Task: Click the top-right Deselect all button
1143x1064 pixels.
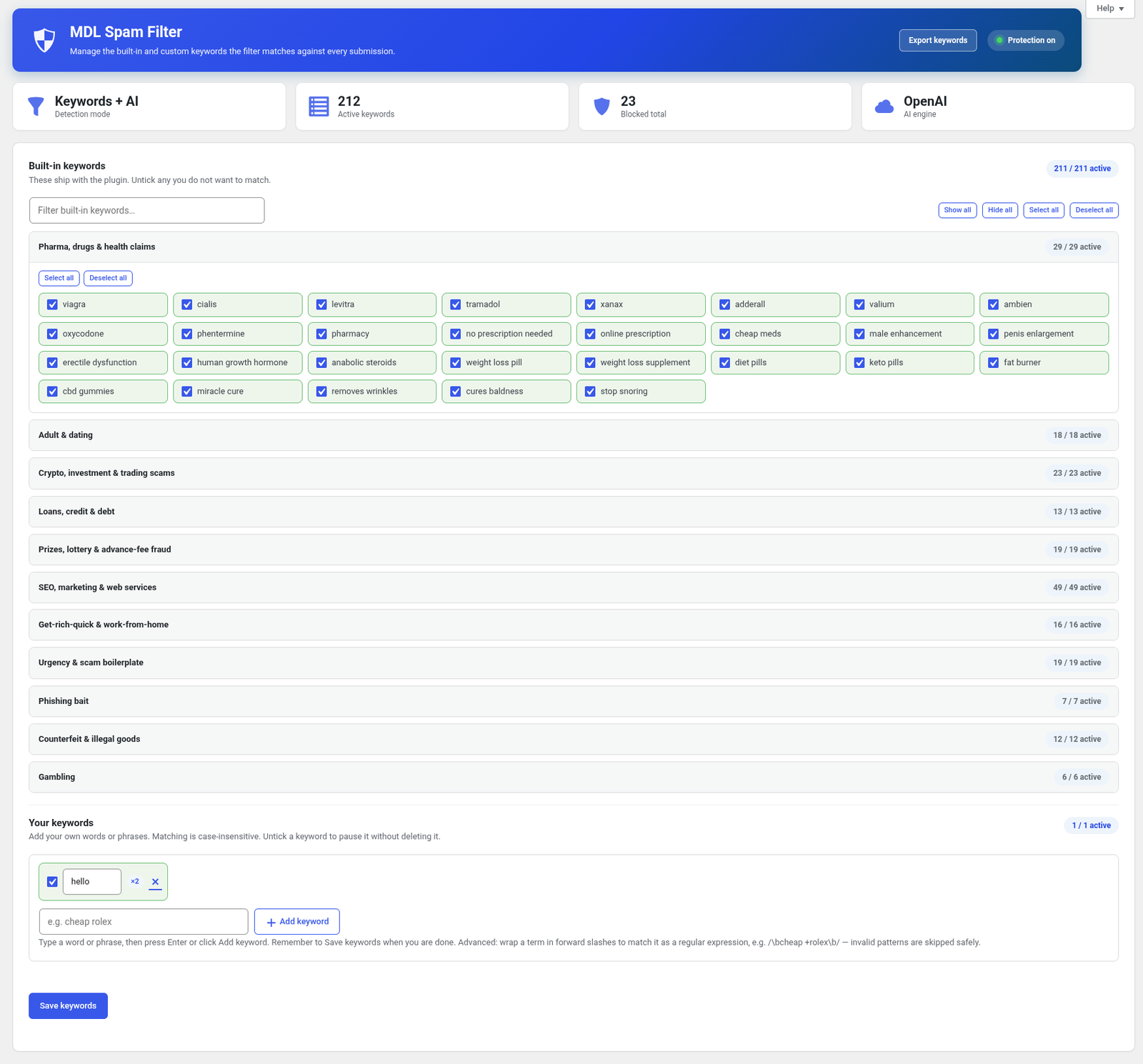Action: [1094, 210]
